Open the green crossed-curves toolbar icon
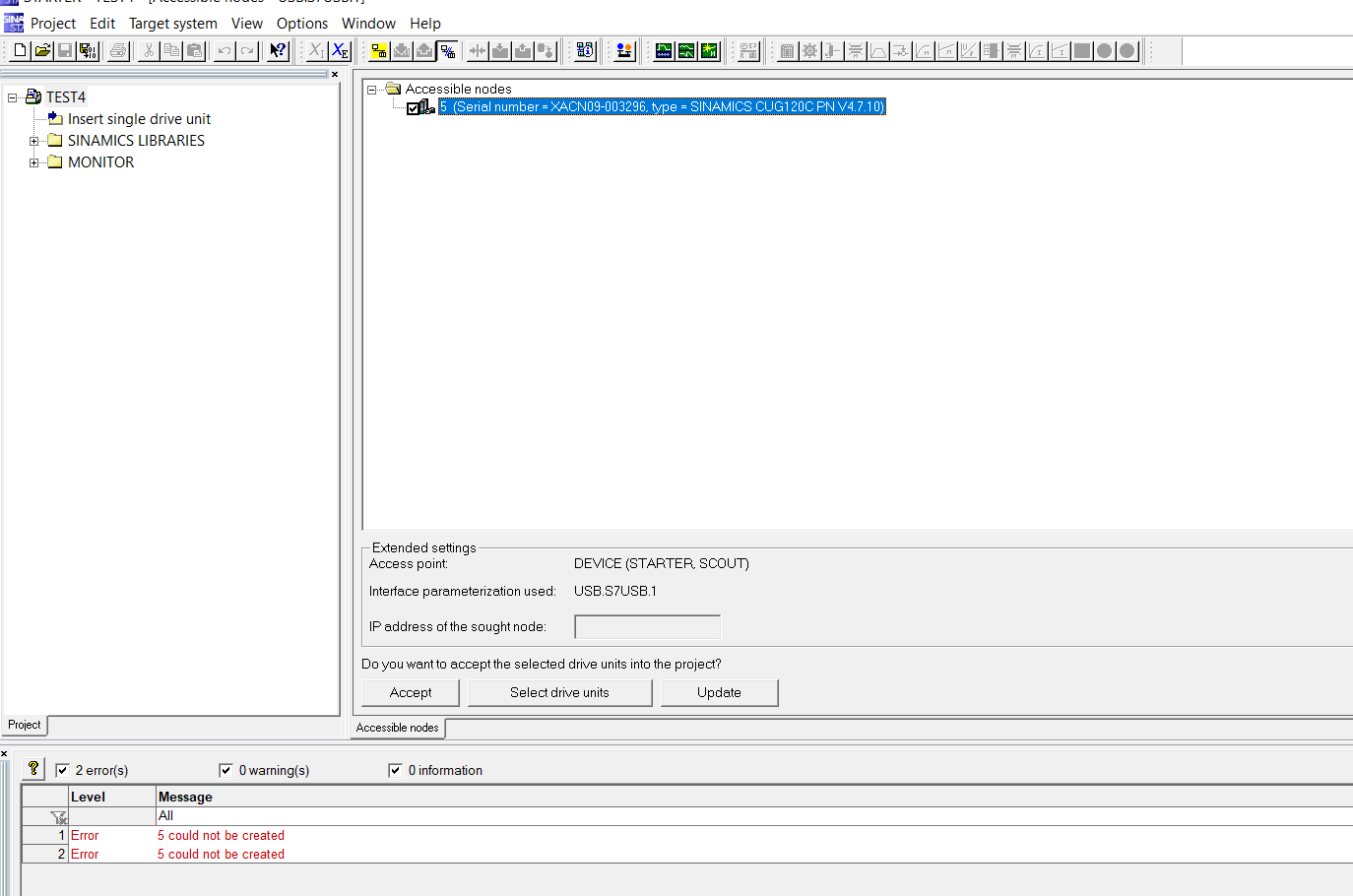The image size is (1353, 896). point(686,50)
